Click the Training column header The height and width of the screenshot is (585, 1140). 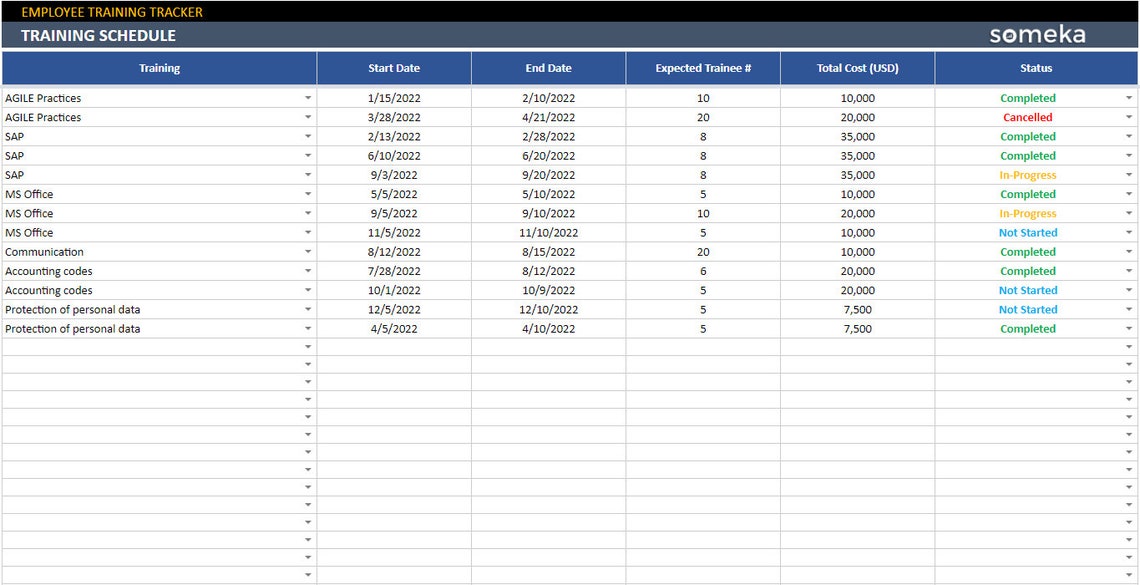(x=159, y=68)
